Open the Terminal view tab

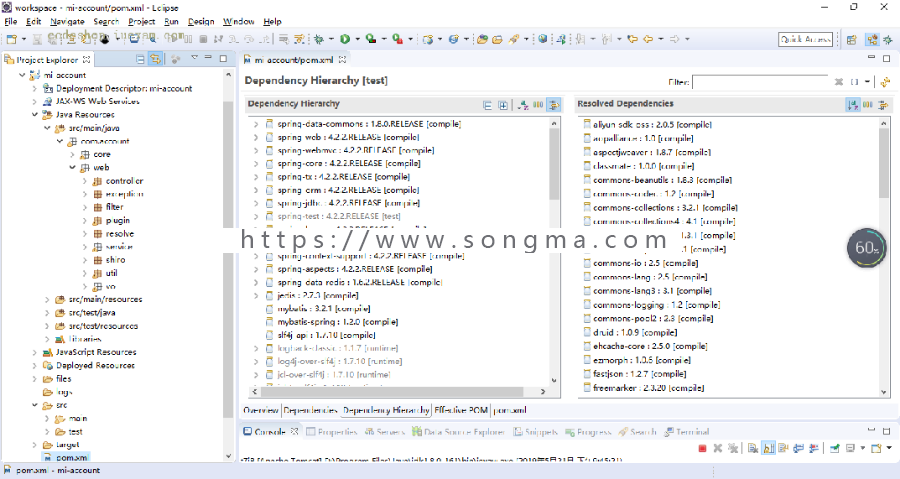coord(687,432)
